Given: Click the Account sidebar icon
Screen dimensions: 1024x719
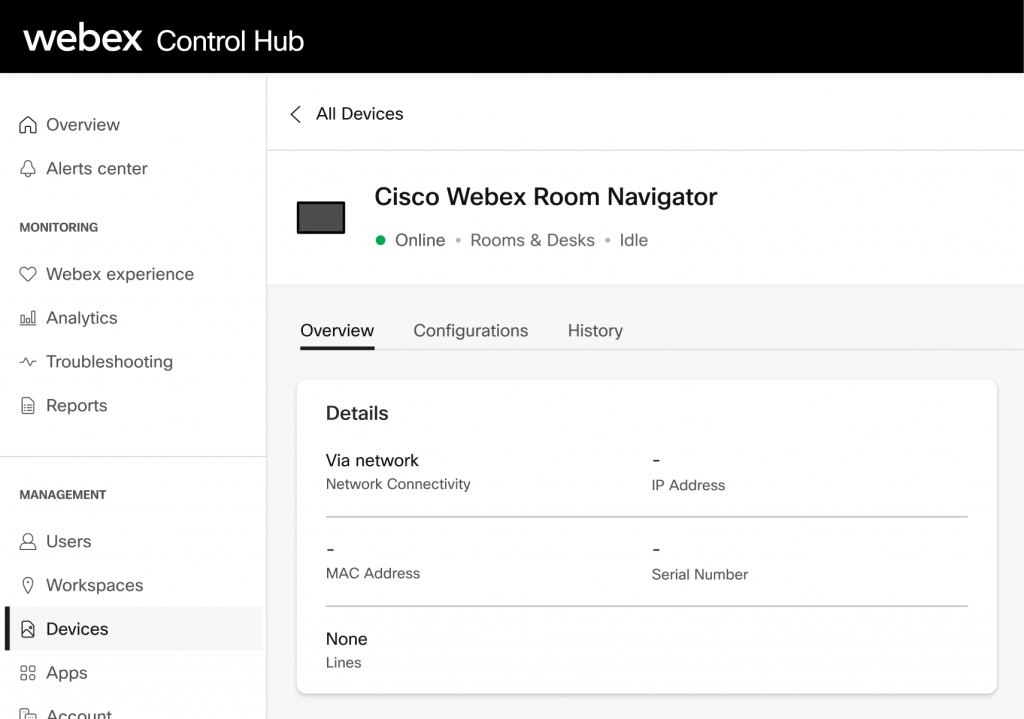Looking at the screenshot, I should tap(28, 713).
